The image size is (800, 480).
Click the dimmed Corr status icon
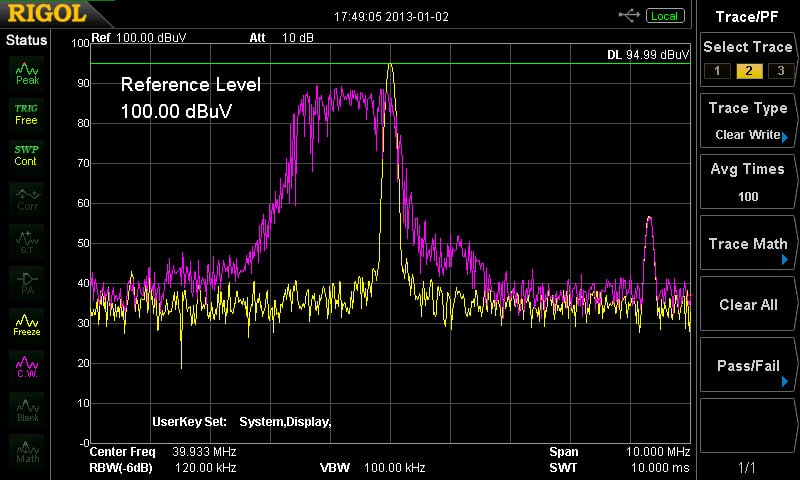pos(27,198)
